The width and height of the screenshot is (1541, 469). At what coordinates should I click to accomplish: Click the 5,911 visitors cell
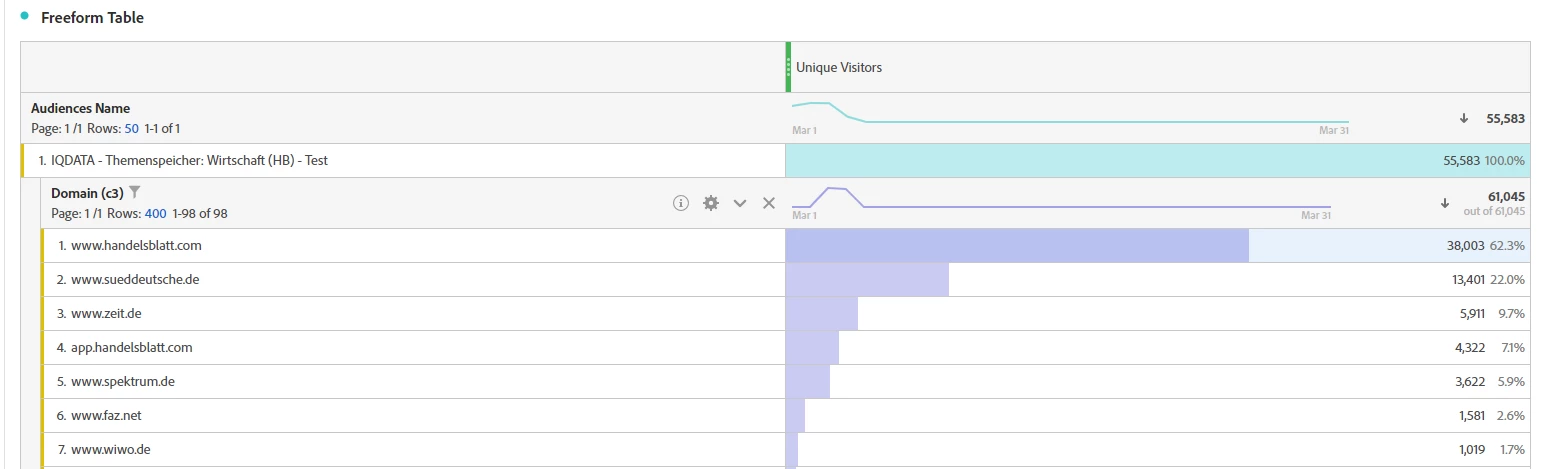click(1158, 313)
